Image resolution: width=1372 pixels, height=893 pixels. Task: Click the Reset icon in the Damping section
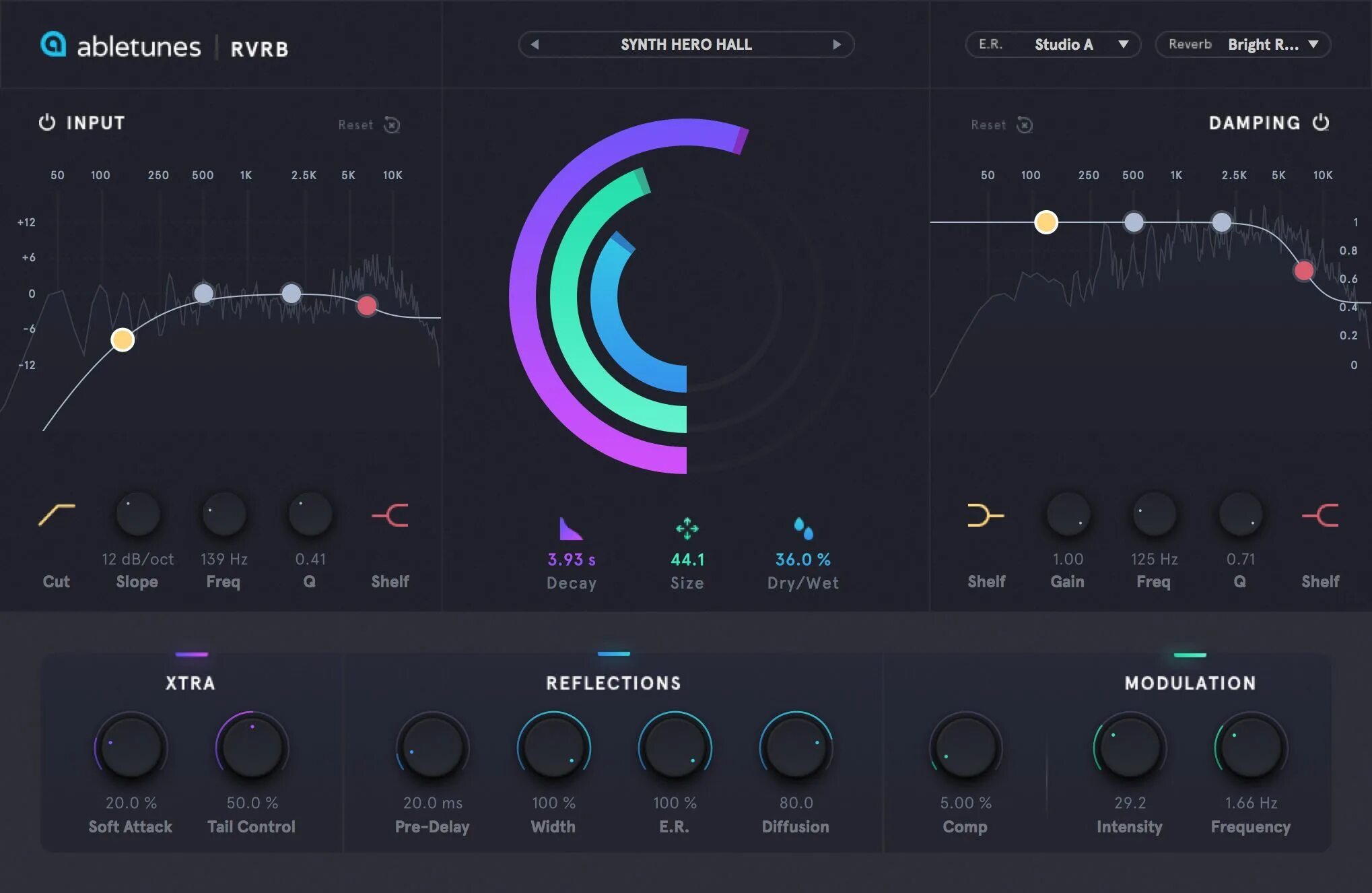(1024, 125)
